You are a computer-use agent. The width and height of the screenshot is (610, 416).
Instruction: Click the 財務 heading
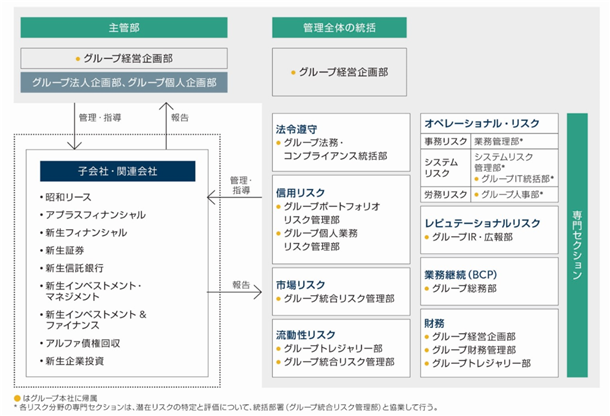click(434, 323)
